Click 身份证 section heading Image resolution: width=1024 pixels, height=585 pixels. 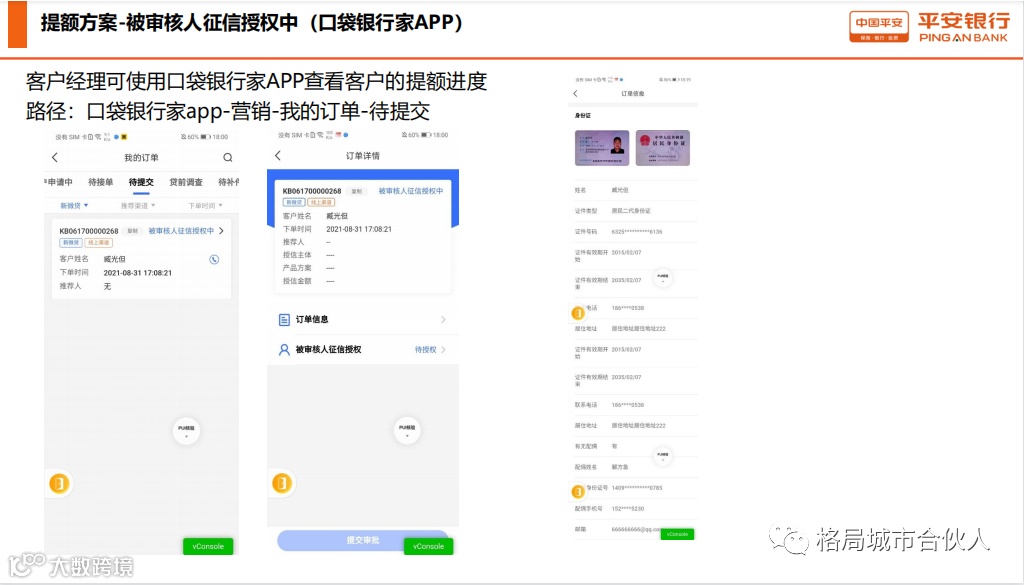pos(583,116)
